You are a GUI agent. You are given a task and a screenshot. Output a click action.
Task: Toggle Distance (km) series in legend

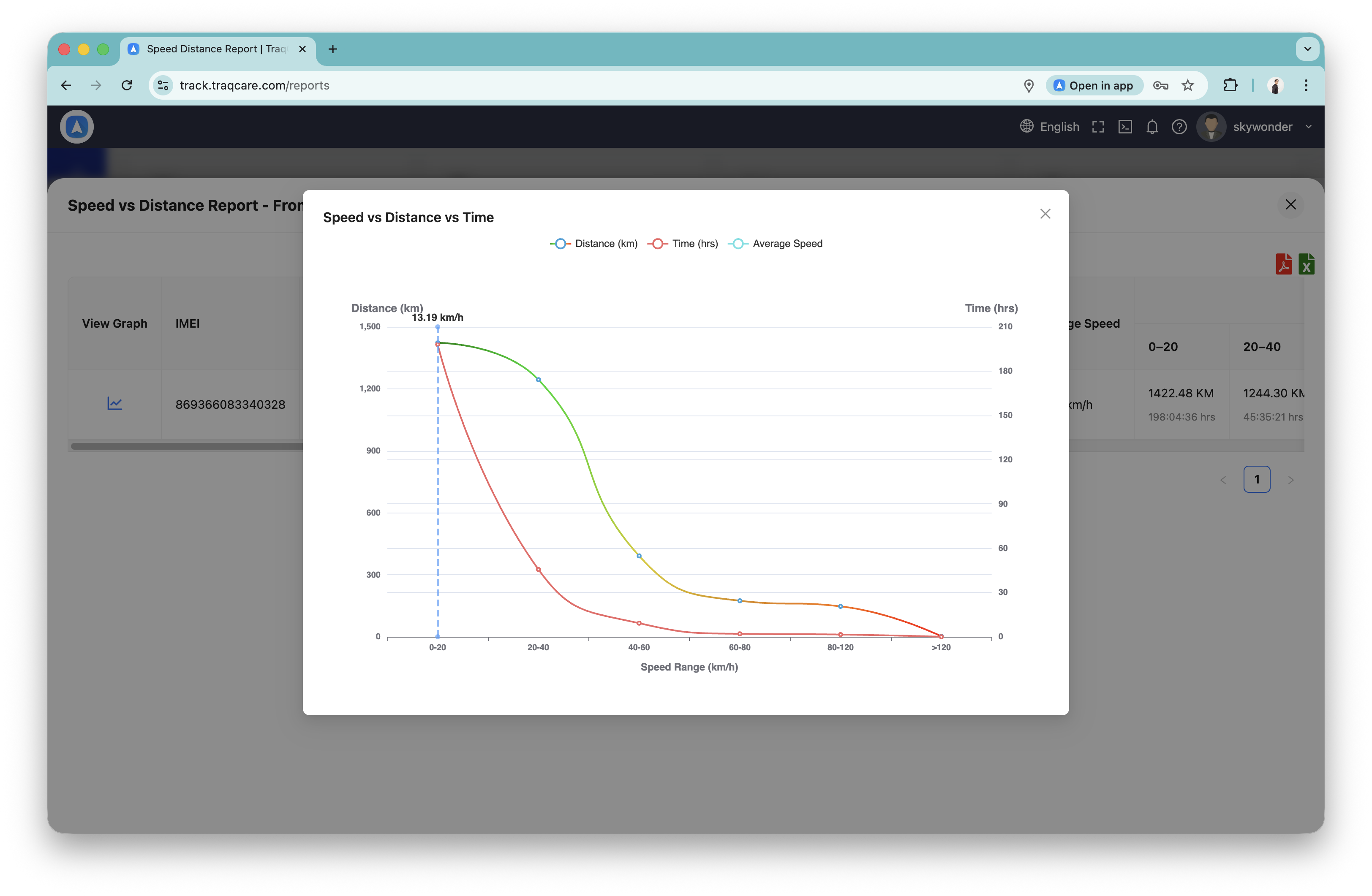(x=594, y=244)
